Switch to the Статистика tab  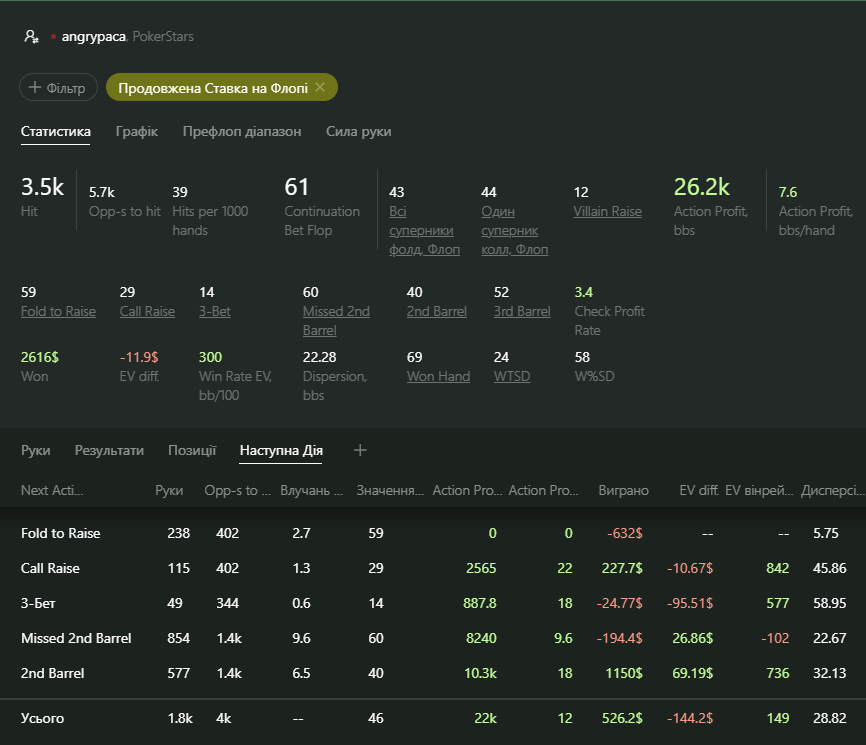(56, 131)
